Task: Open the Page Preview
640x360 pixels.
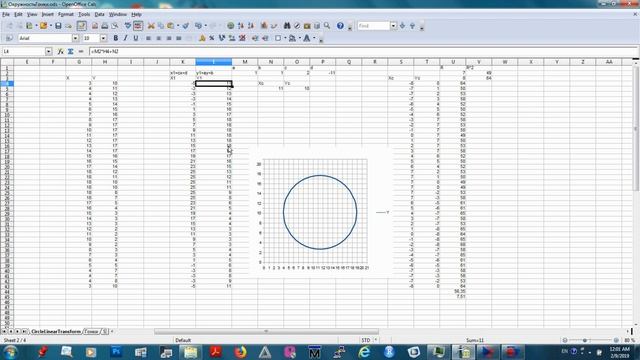Action: coord(115,26)
